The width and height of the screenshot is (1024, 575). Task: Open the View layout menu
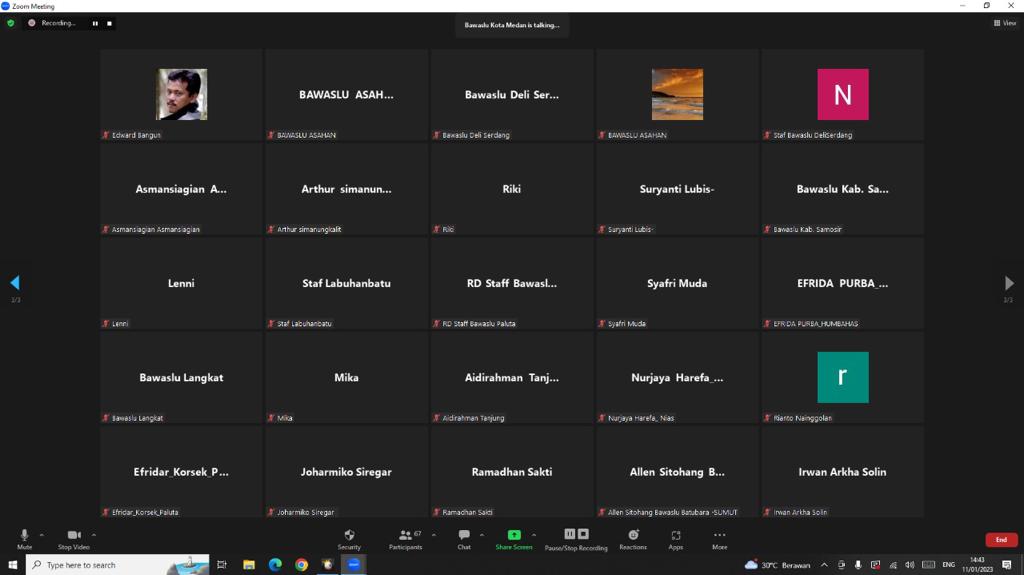[1004, 23]
